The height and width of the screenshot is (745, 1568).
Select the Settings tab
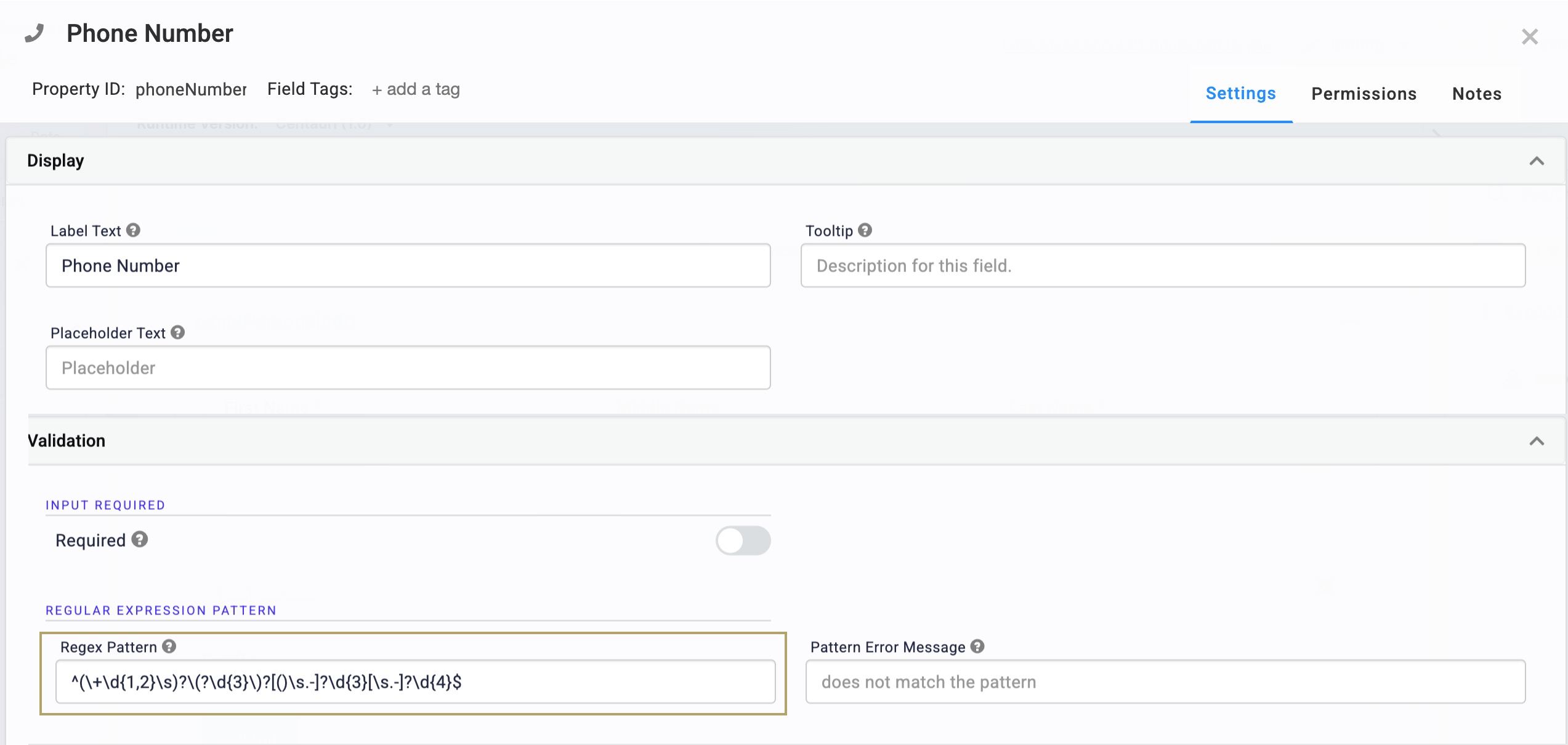point(1240,94)
